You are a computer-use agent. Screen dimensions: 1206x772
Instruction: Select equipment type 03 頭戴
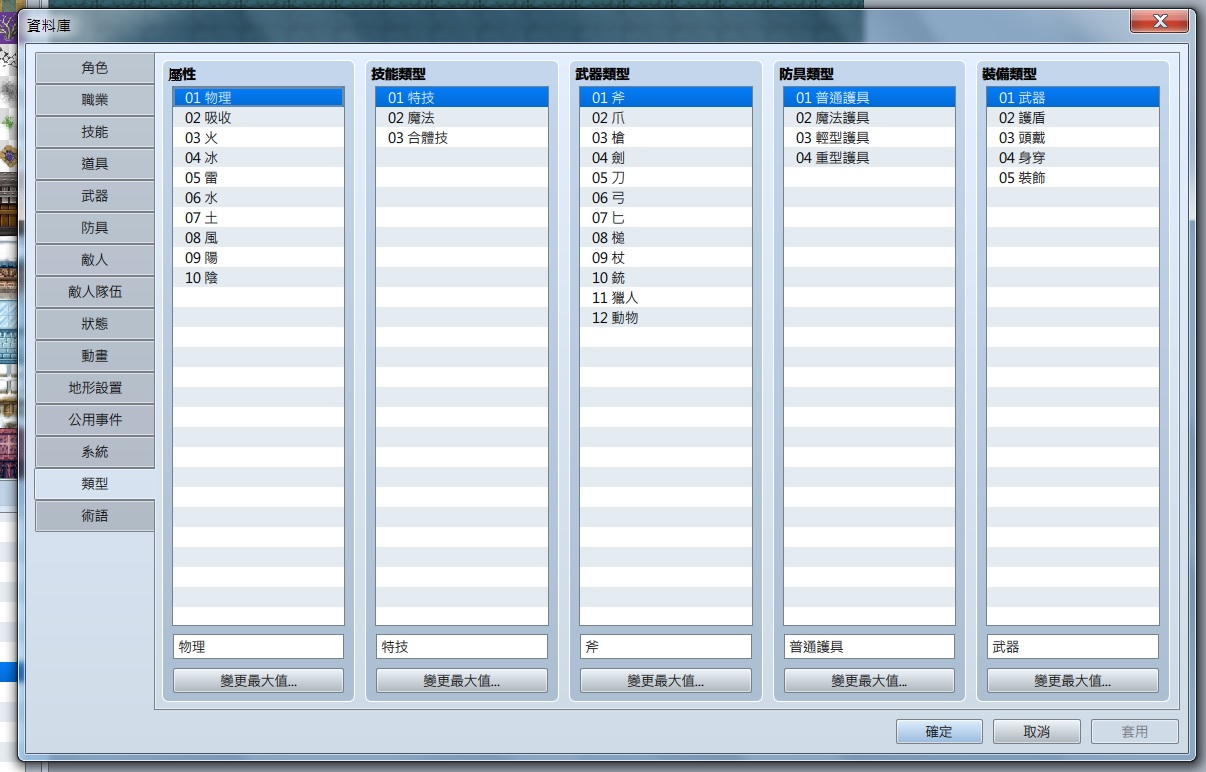pyautogui.click(x=1073, y=138)
